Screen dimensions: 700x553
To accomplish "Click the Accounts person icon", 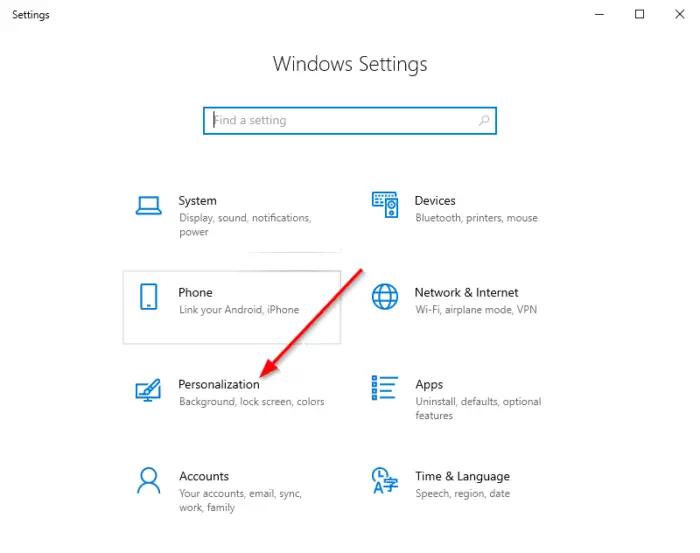I will [149, 481].
